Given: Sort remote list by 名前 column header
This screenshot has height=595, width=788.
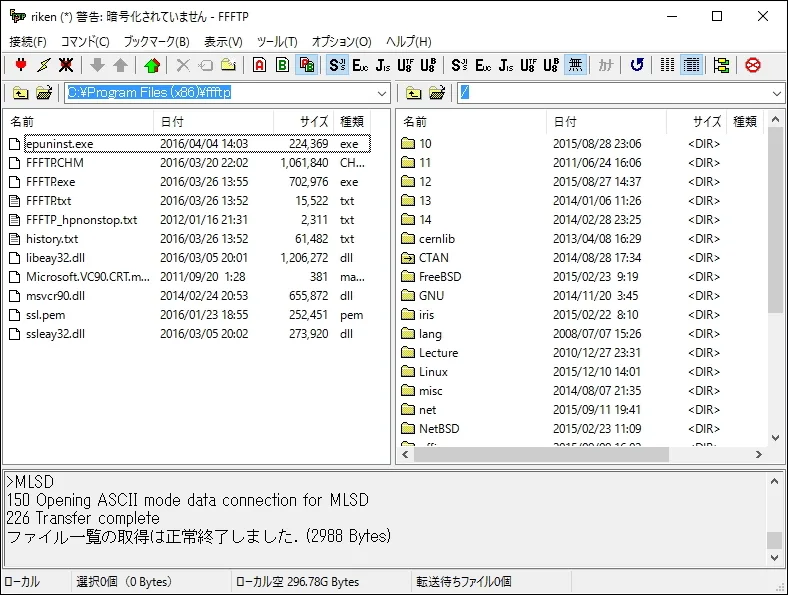Looking at the screenshot, I should pyautogui.click(x=472, y=122).
